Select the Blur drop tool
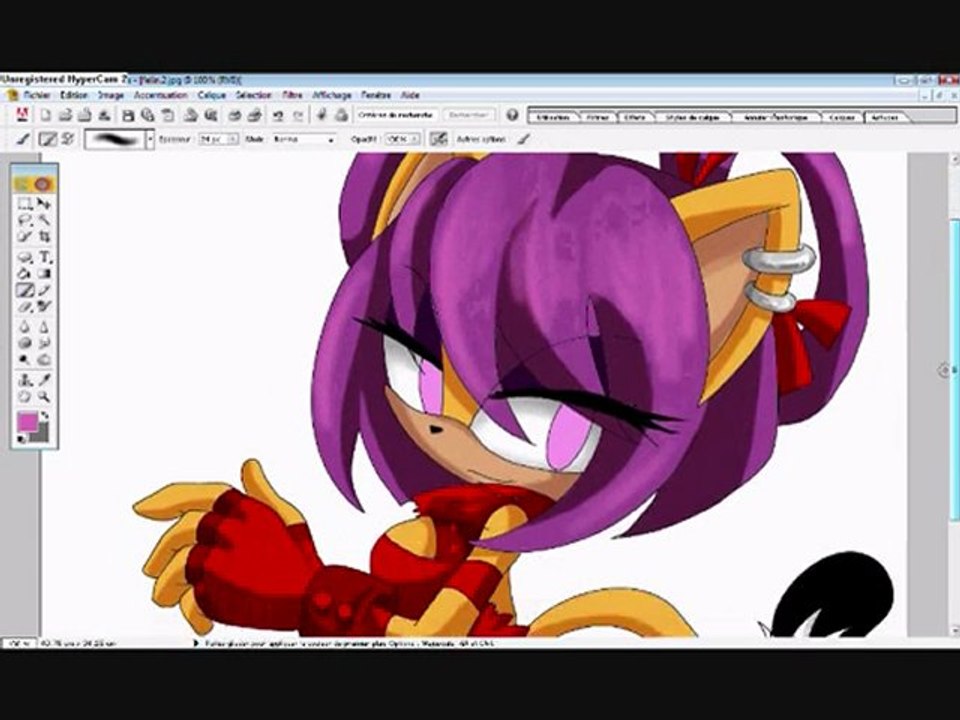The image size is (960, 720). click(24, 327)
